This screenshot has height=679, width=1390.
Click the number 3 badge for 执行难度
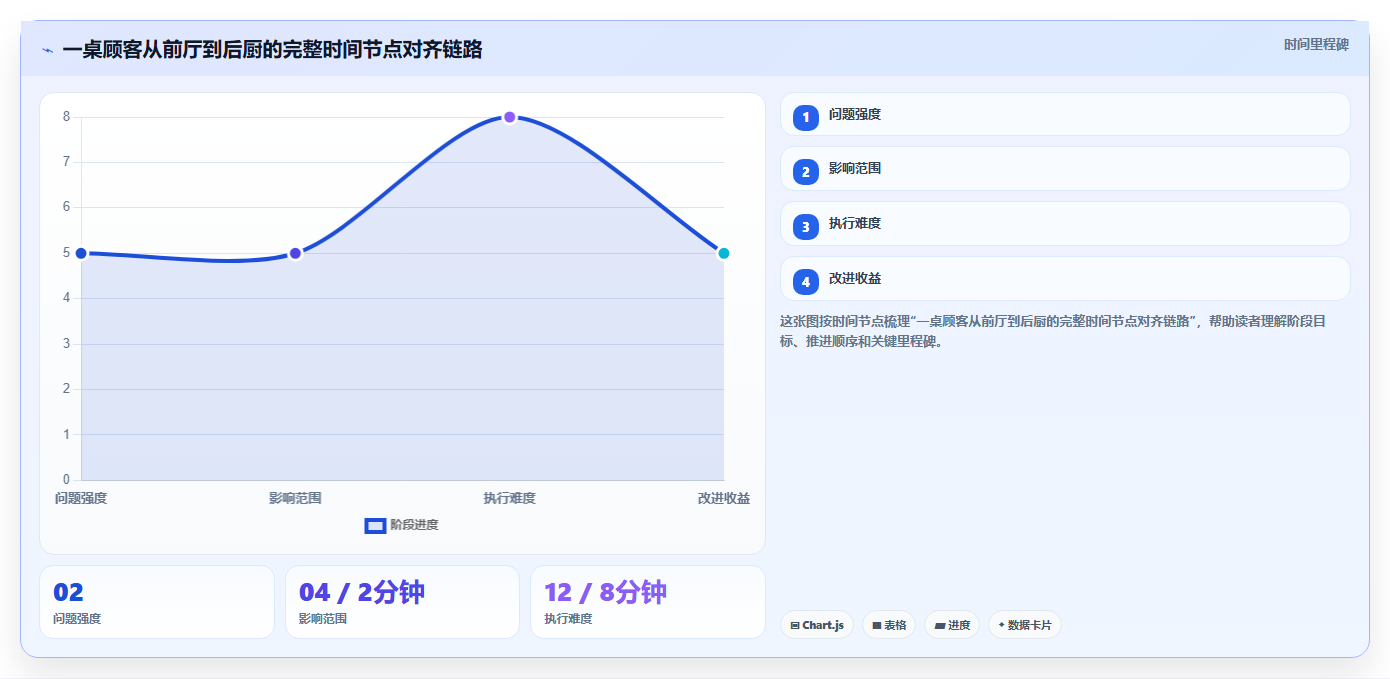[x=806, y=227]
